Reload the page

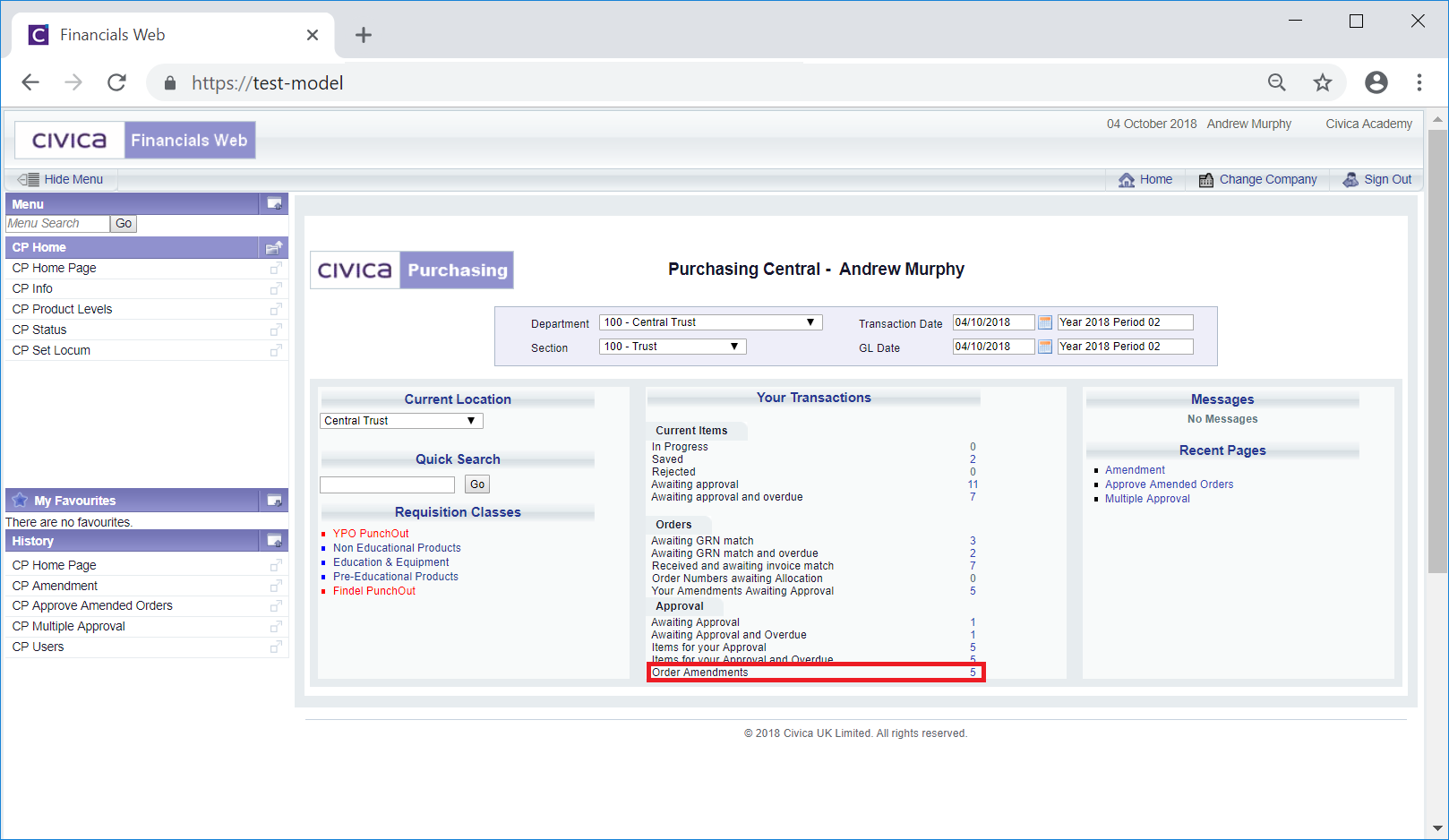116,82
